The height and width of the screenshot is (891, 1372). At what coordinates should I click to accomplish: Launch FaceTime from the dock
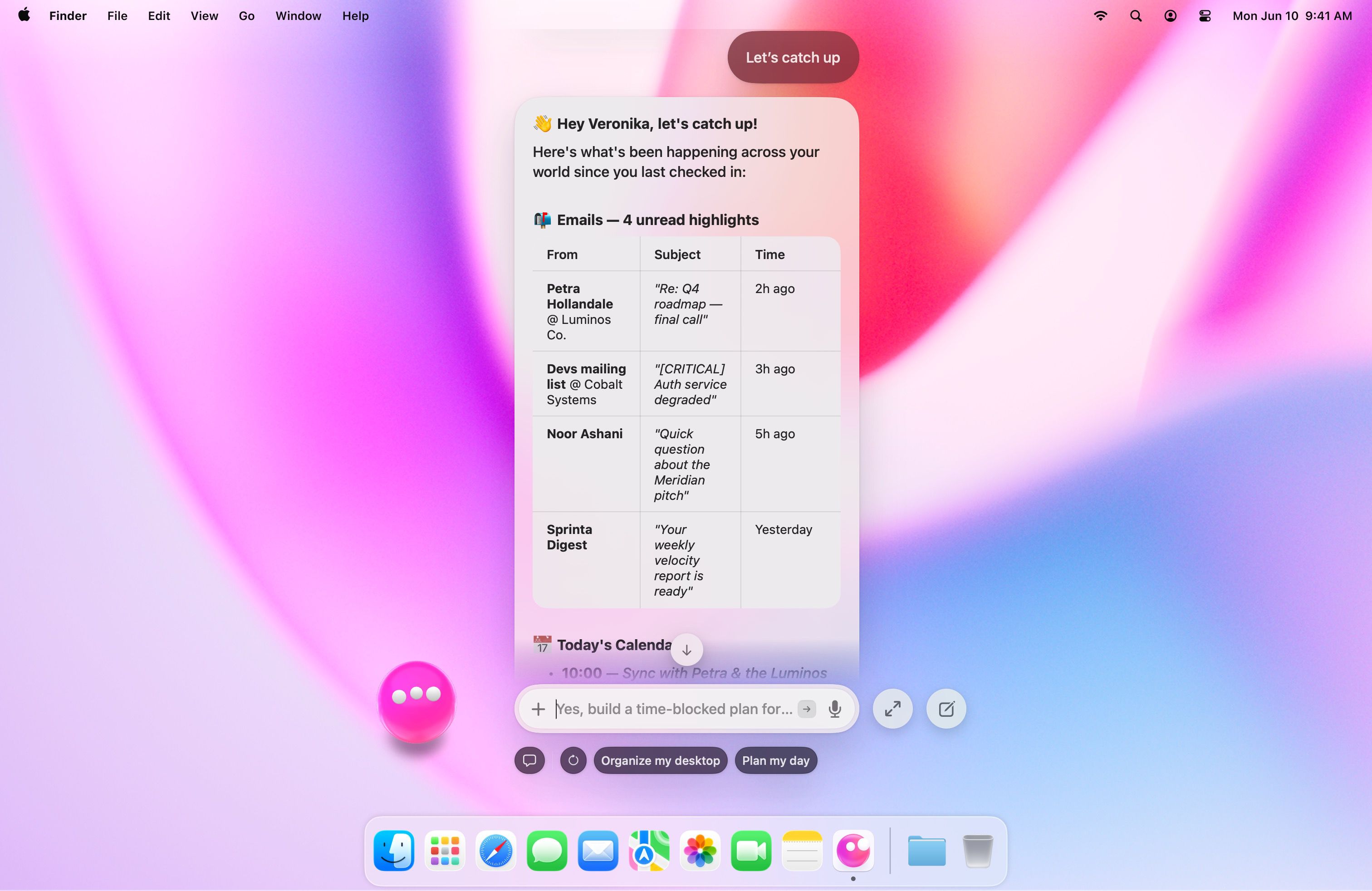751,851
